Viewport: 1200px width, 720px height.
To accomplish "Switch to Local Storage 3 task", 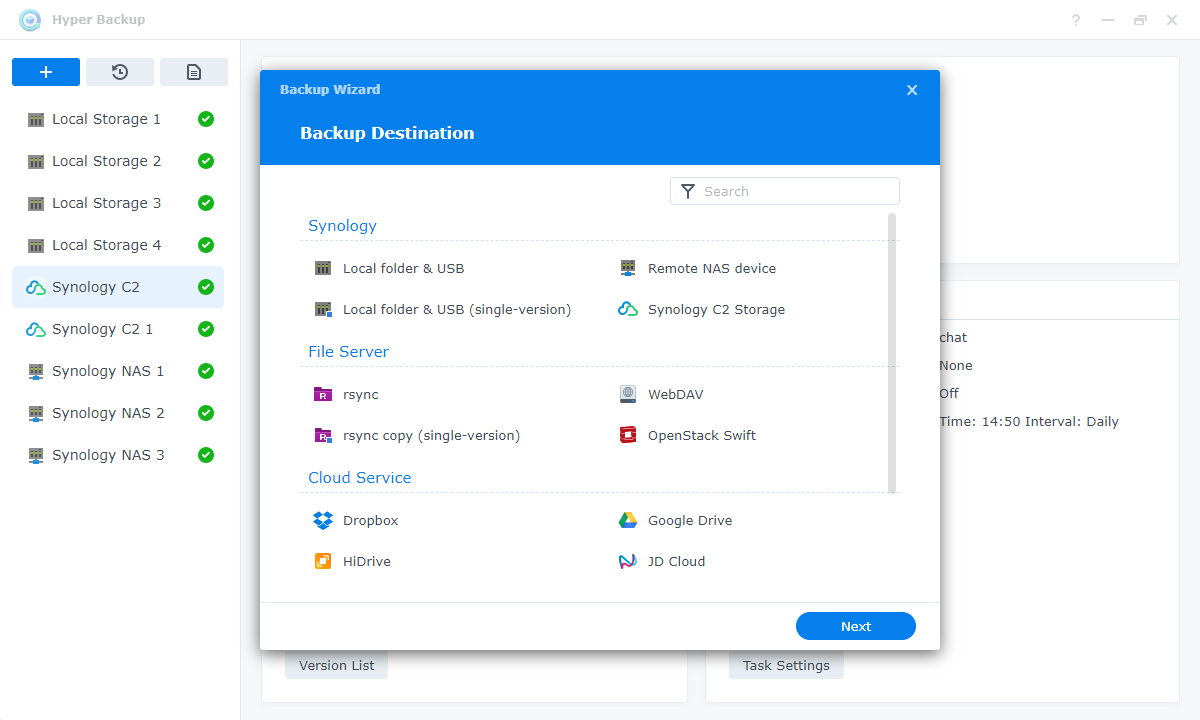I will pos(105,203).
